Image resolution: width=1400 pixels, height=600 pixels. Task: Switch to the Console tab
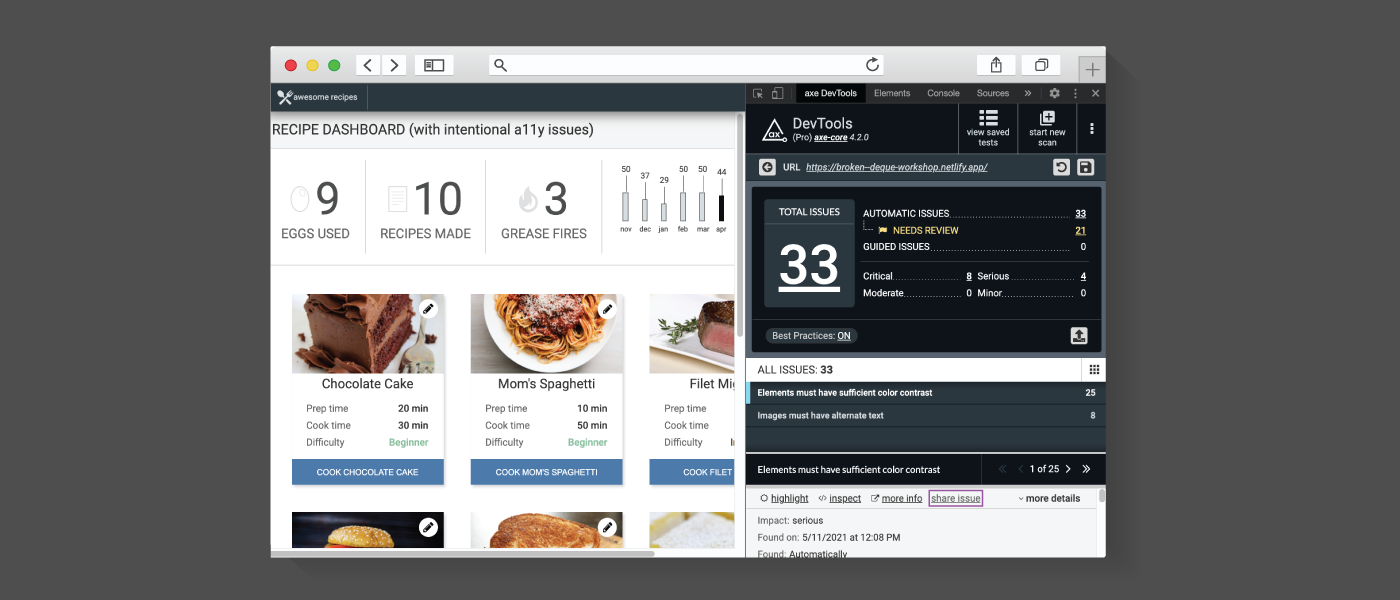click(942, 93)
